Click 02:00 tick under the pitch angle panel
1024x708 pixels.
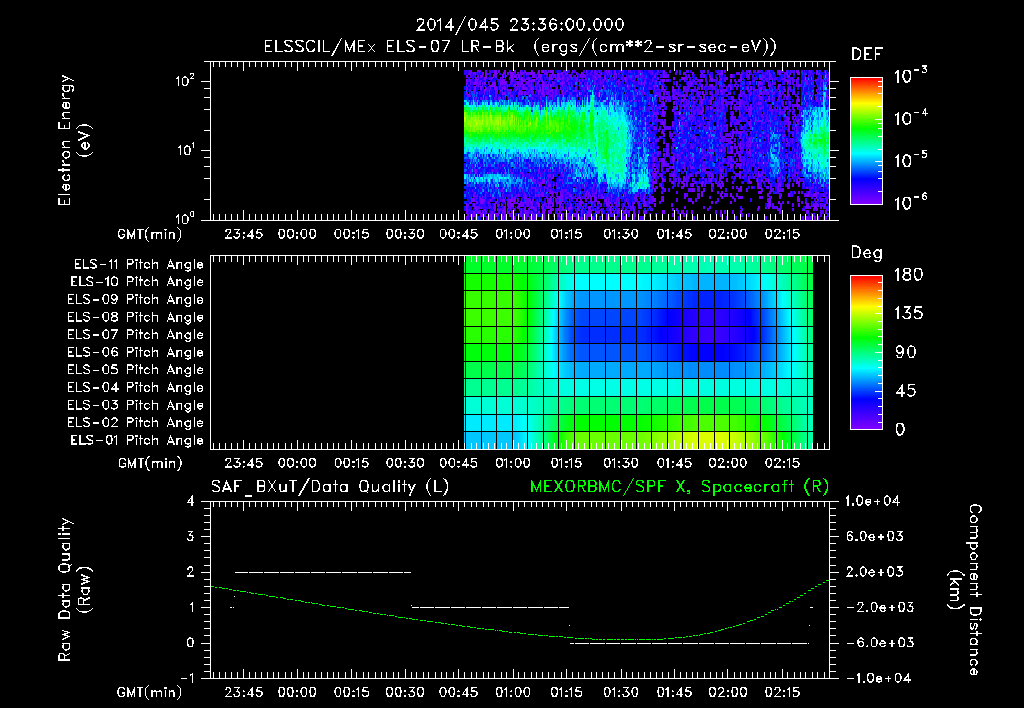click(x=728, y=463)
